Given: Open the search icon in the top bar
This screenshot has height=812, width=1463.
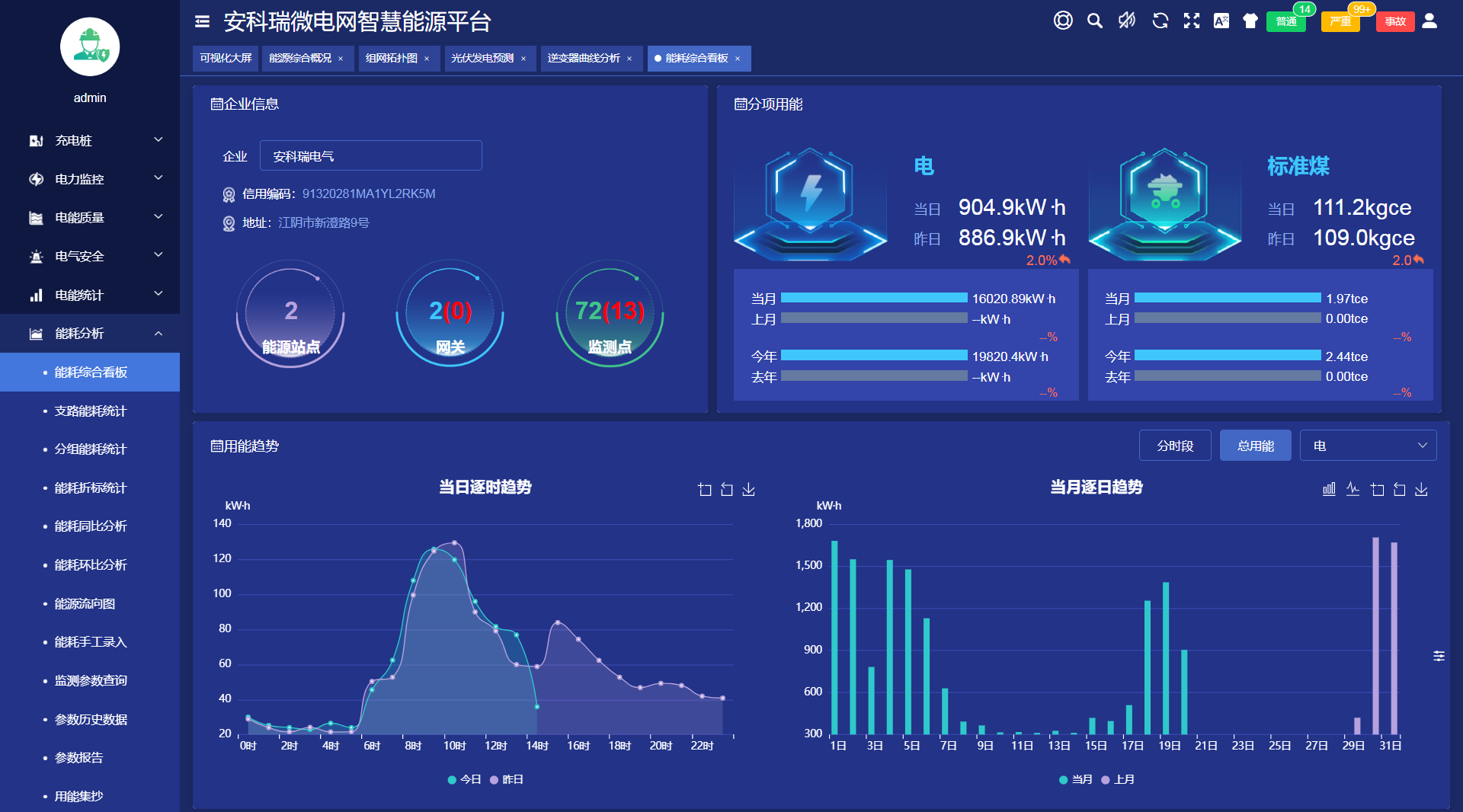Looking at the screenshot, I should 1095,21.
